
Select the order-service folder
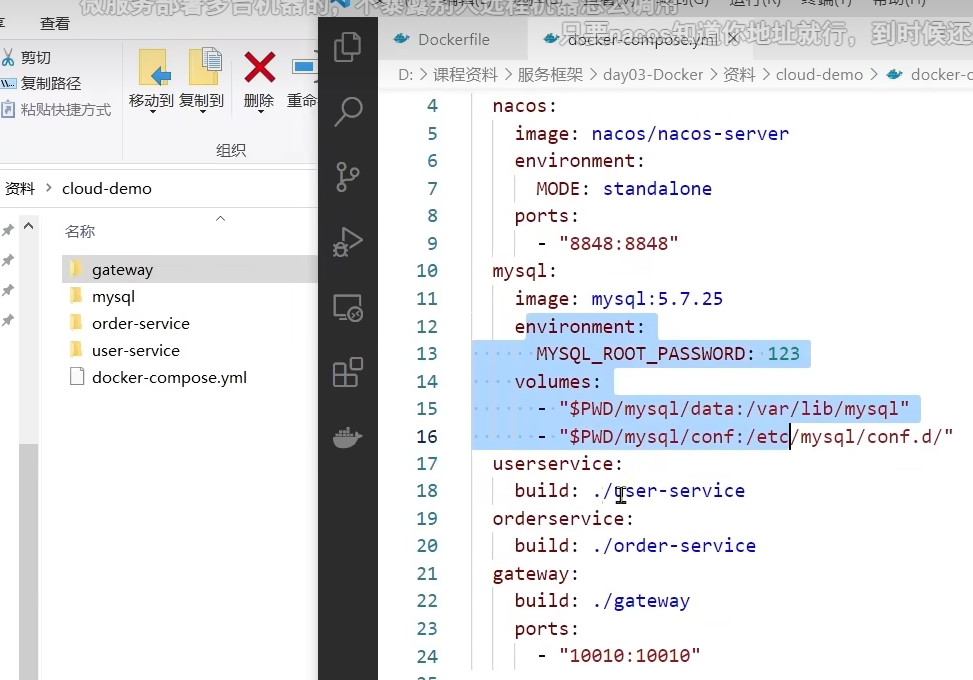(x=140, y=323)
